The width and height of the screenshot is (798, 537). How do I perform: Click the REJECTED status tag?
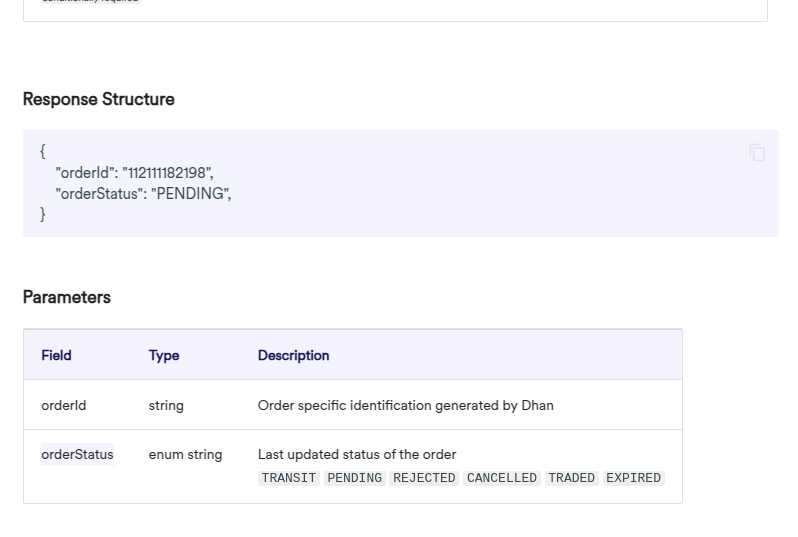424,478
